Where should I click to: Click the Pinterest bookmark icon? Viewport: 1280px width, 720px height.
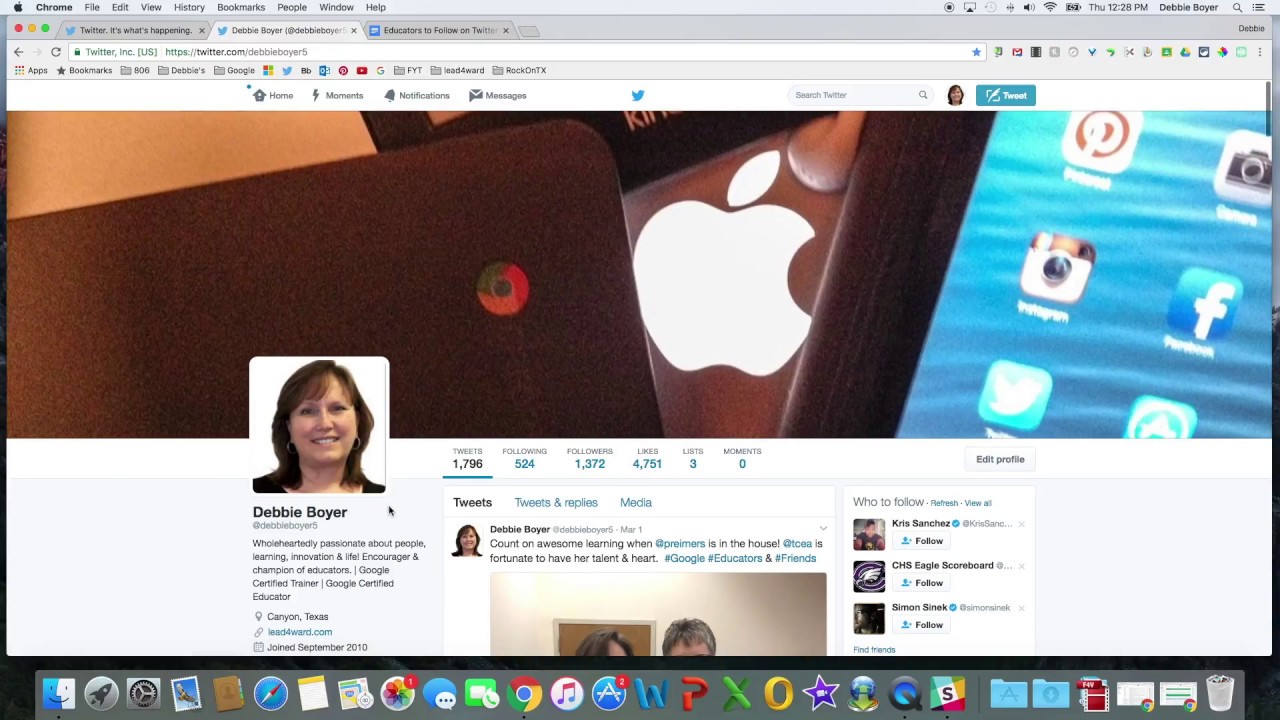click(x=343, y=71)
